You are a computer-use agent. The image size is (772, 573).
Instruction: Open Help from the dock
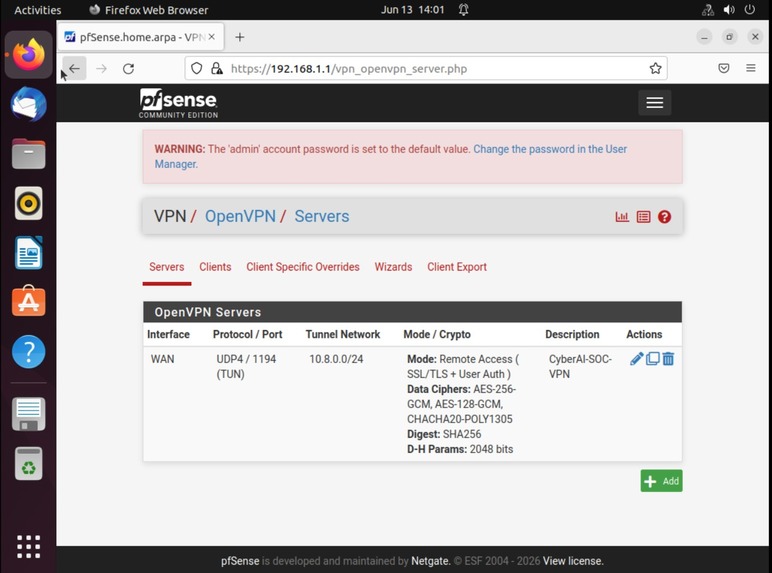[x=29, y=351]
